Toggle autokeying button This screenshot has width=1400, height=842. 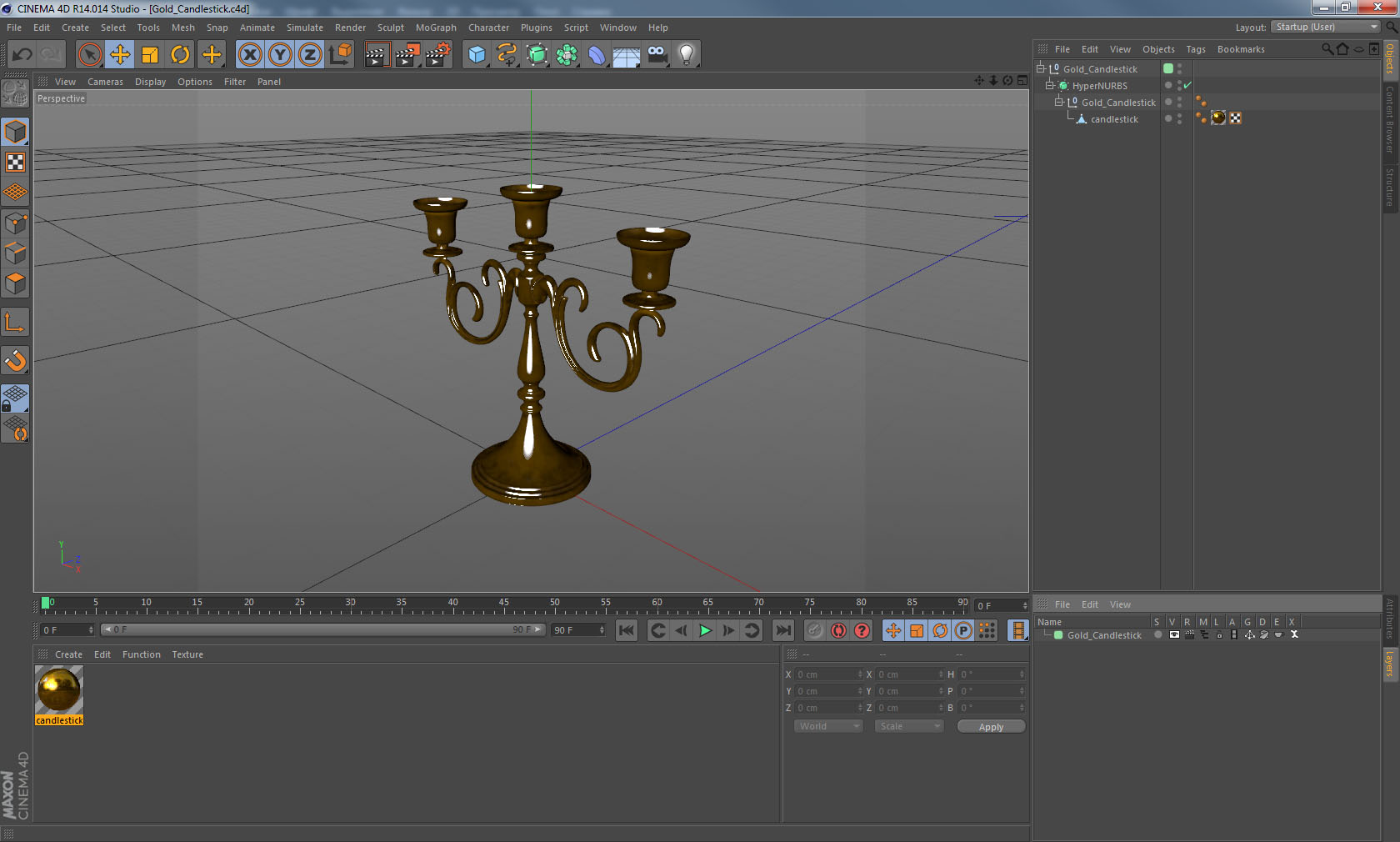[x=838, y=630]
